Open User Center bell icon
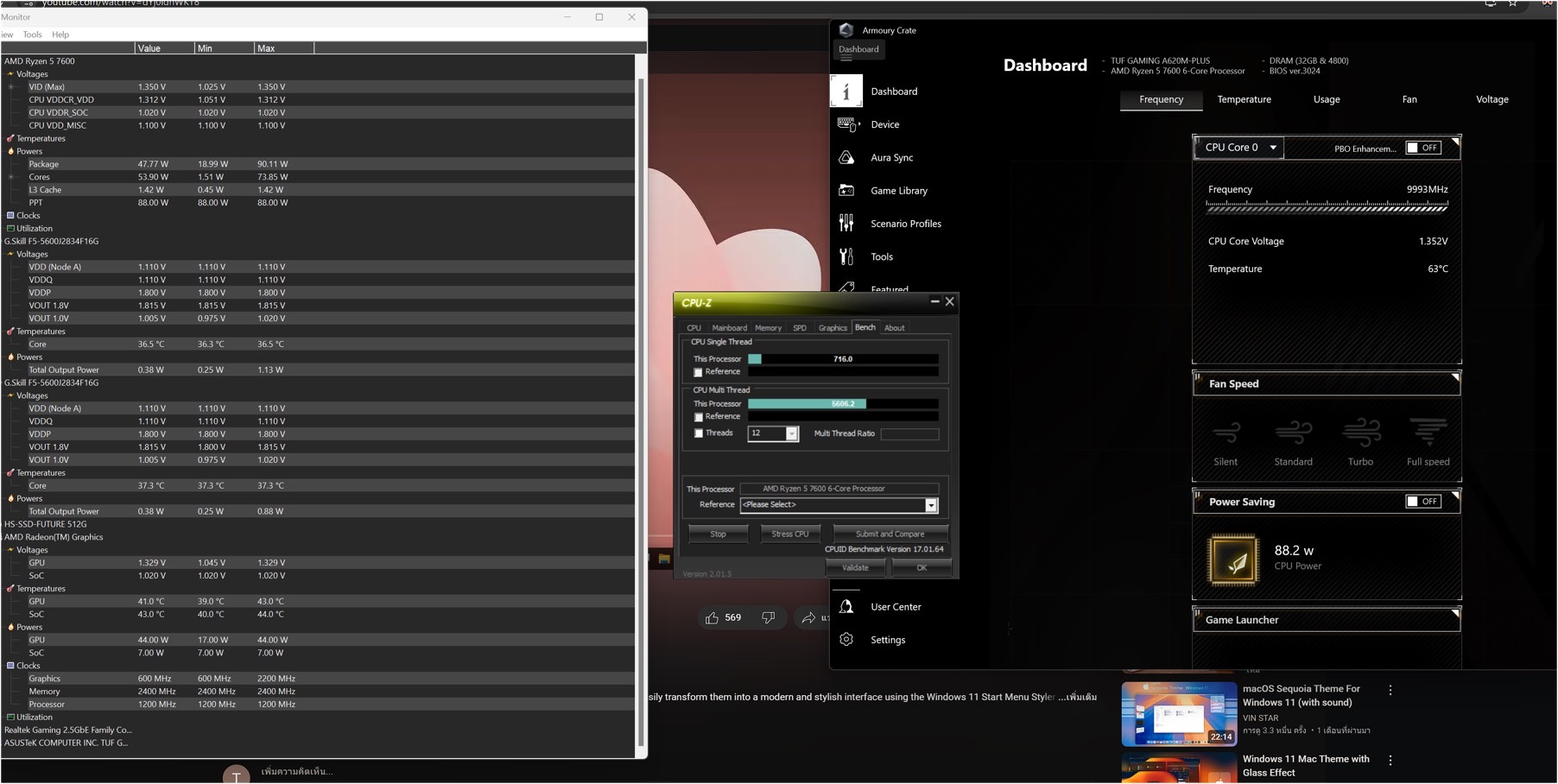Image resolution: width=1558 pixels, height=784 pixels. point(846,607)
